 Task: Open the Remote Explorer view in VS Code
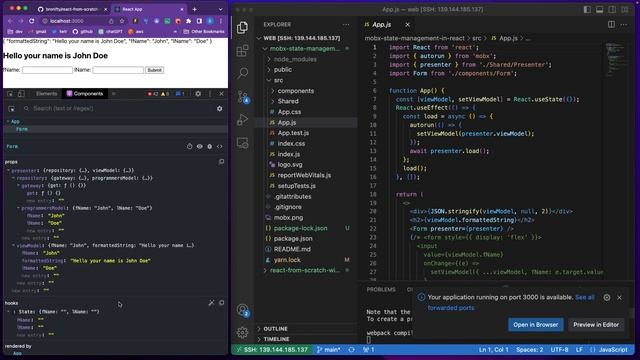pyautogui.click(x=242, y=143)
